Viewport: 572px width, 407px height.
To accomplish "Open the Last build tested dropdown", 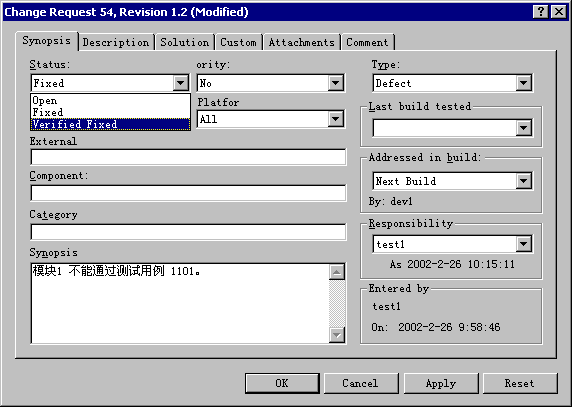I will 523,128.
